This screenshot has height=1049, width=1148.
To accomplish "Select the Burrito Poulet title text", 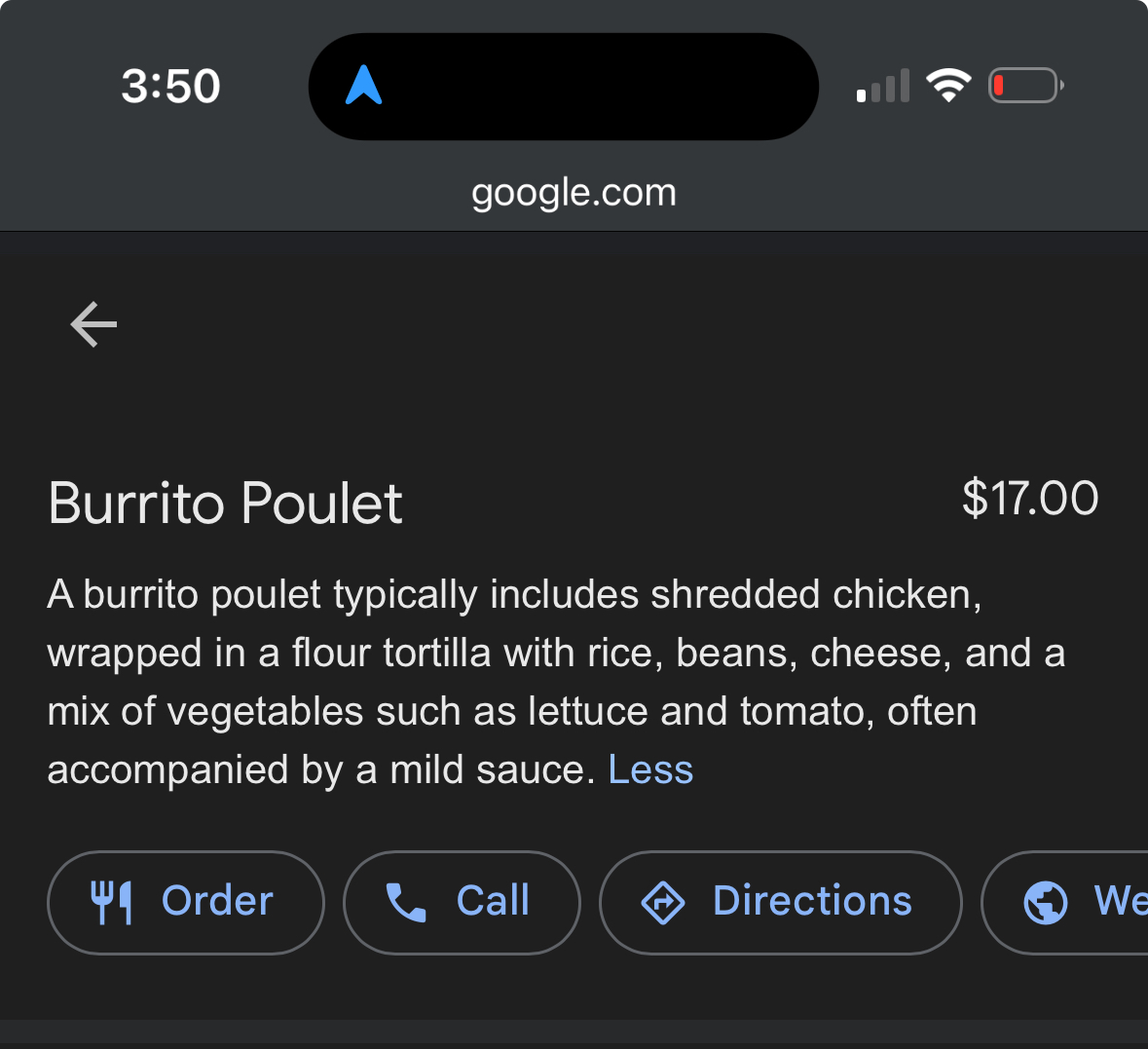I will tap(225, 503).
